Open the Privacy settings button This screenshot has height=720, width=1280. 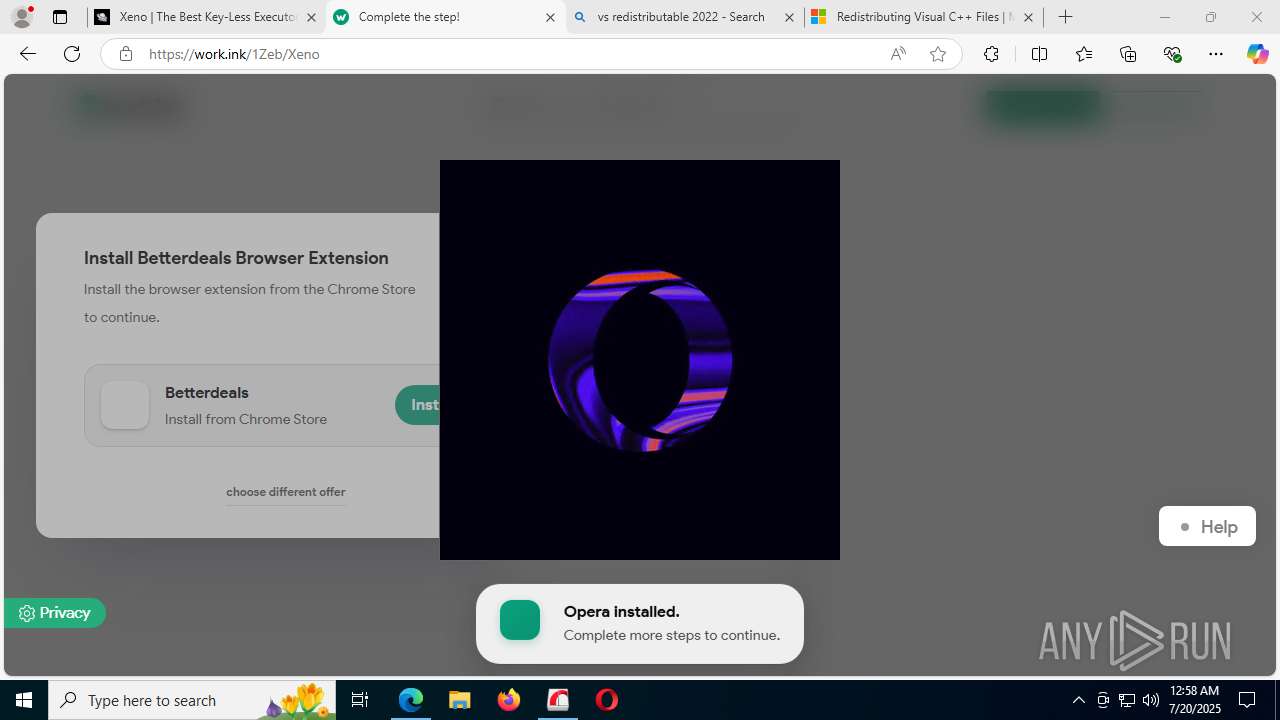(55, 613)
